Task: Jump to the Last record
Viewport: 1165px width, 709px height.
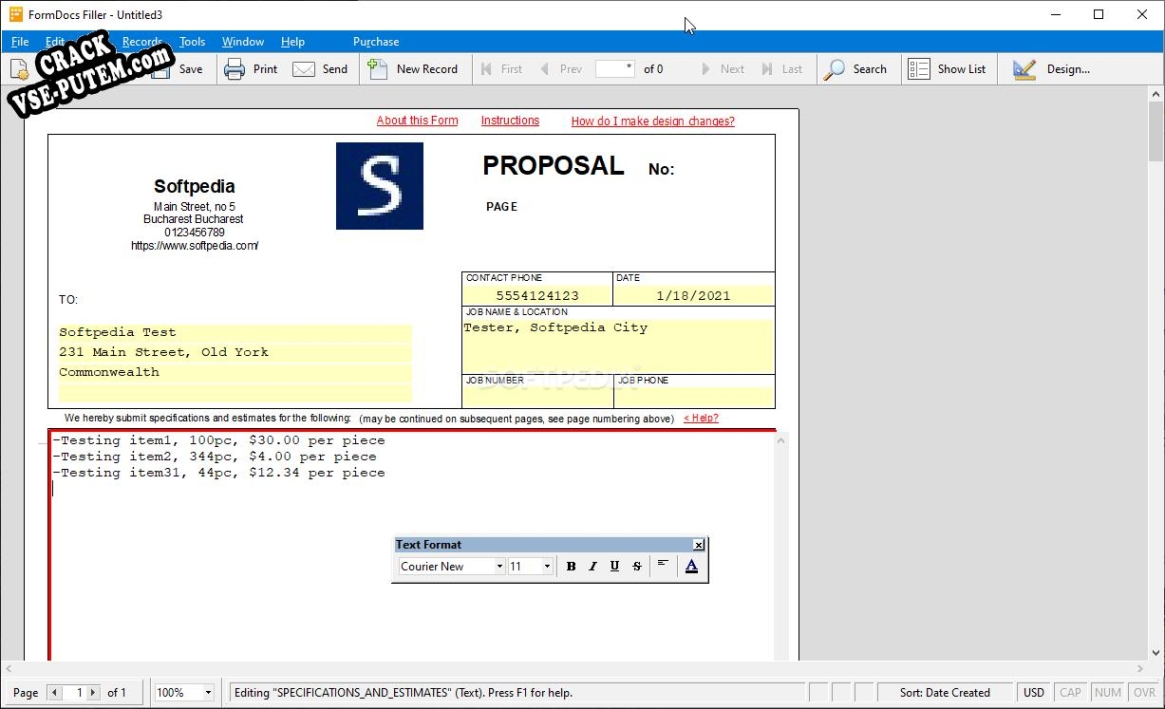Action: pos(782,69)
